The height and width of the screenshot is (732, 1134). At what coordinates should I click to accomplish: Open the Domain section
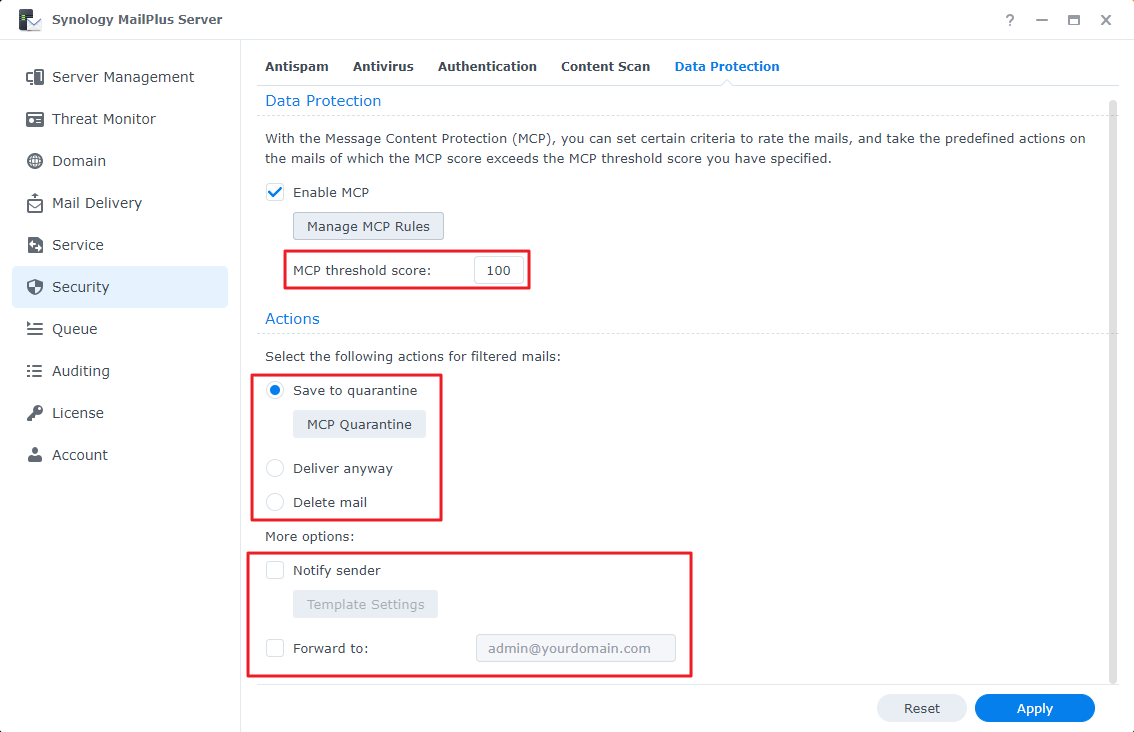pos(77,160)
